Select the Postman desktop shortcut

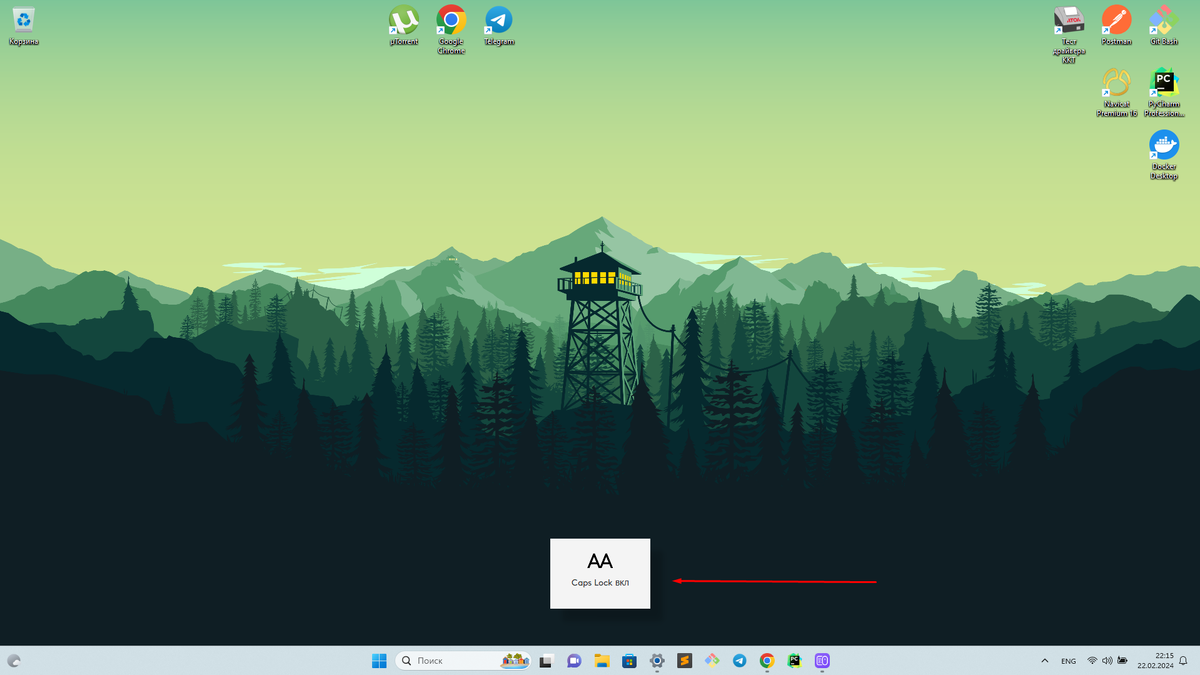point(1116,25)
